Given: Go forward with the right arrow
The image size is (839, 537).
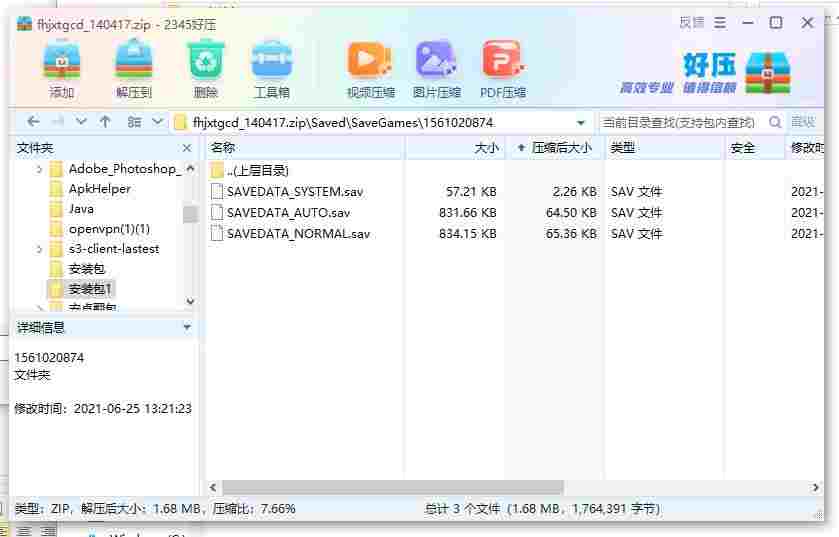Looking at the screenshot, I should [x=57, y=122].
